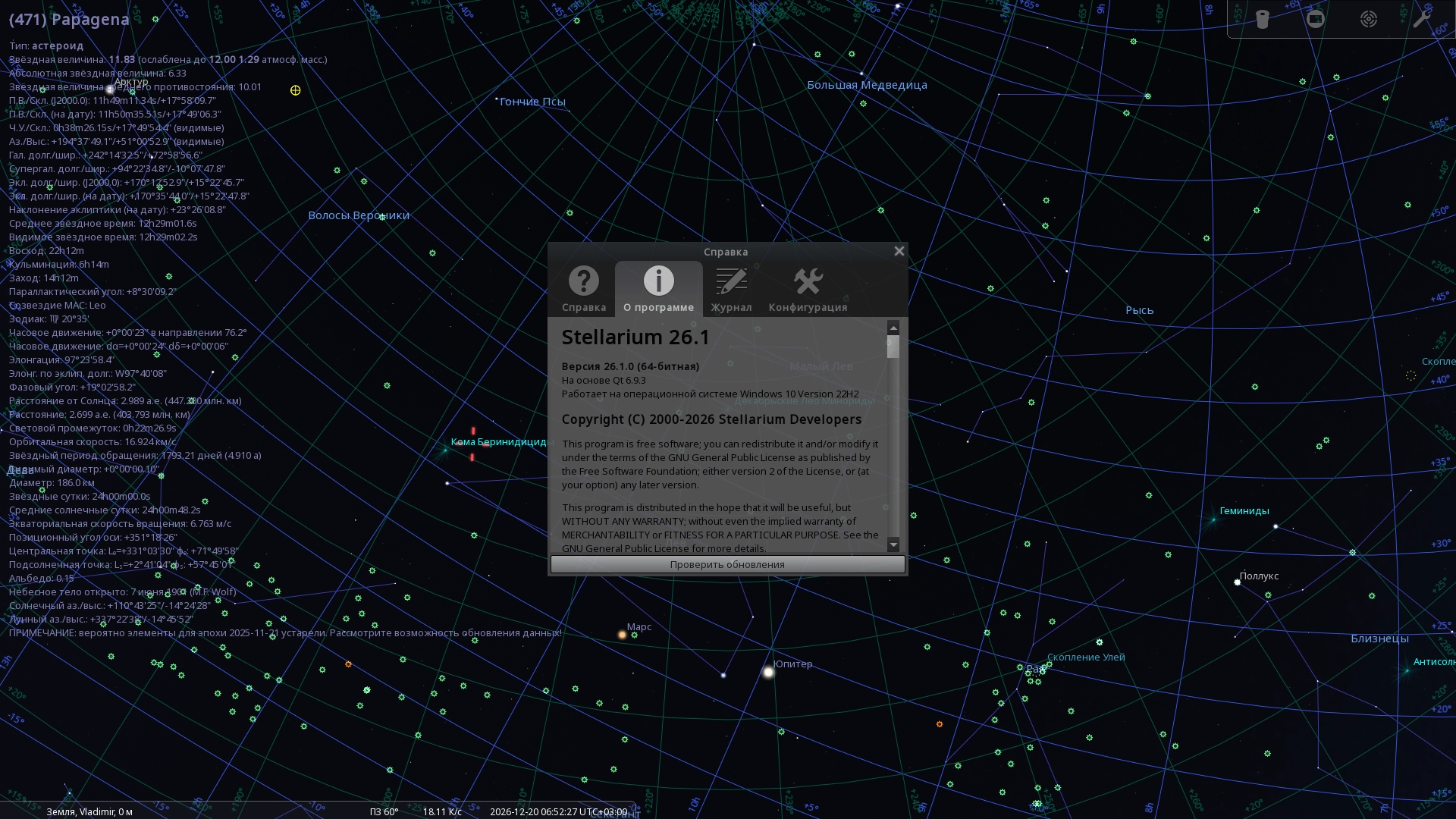Toggle the sensor frame overlay icon
This screenshot has height=819, width=1456.
pyautogui.click(x=1316, y=19)
